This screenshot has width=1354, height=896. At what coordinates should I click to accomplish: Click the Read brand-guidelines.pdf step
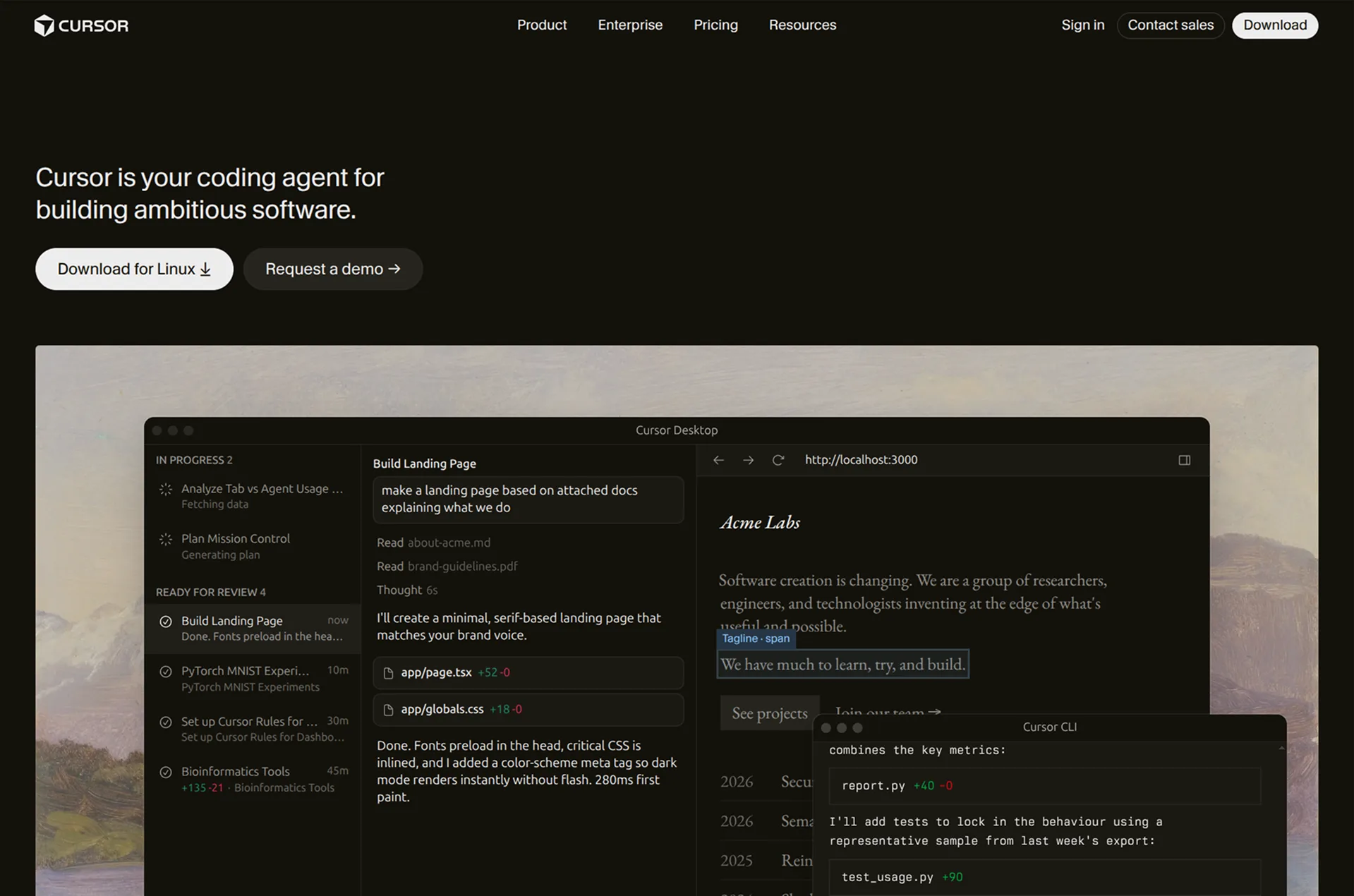click(447, 567)
